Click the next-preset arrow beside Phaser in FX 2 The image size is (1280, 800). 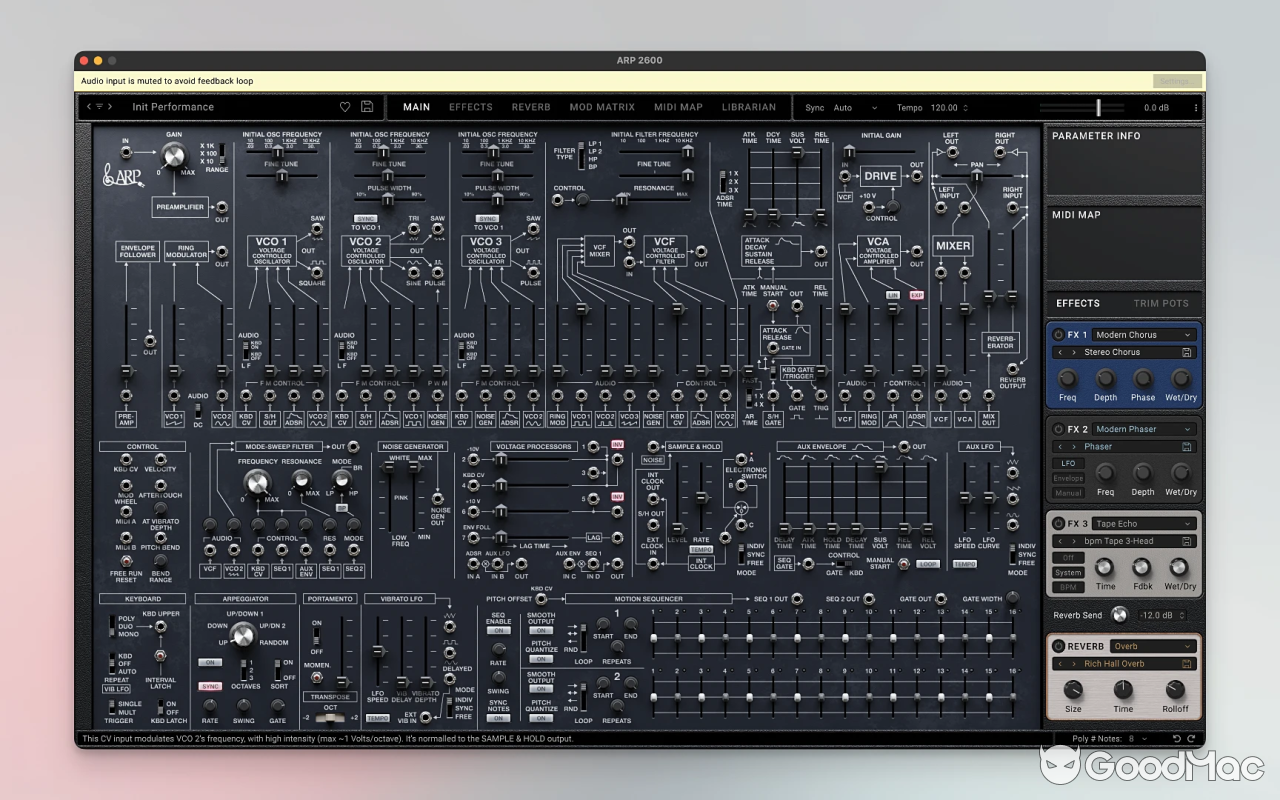pos(1073,447)
